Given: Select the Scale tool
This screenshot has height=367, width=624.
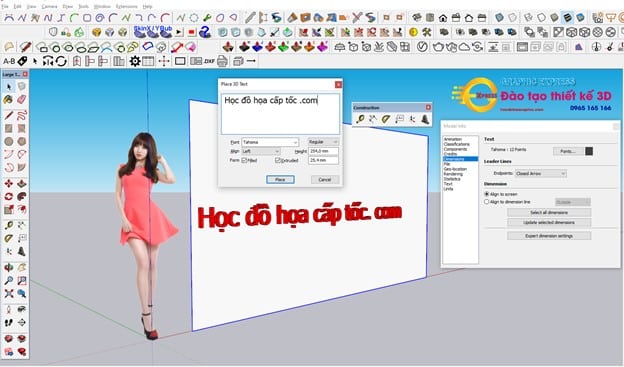Looking at the screenshot, I should pos(9,209).
